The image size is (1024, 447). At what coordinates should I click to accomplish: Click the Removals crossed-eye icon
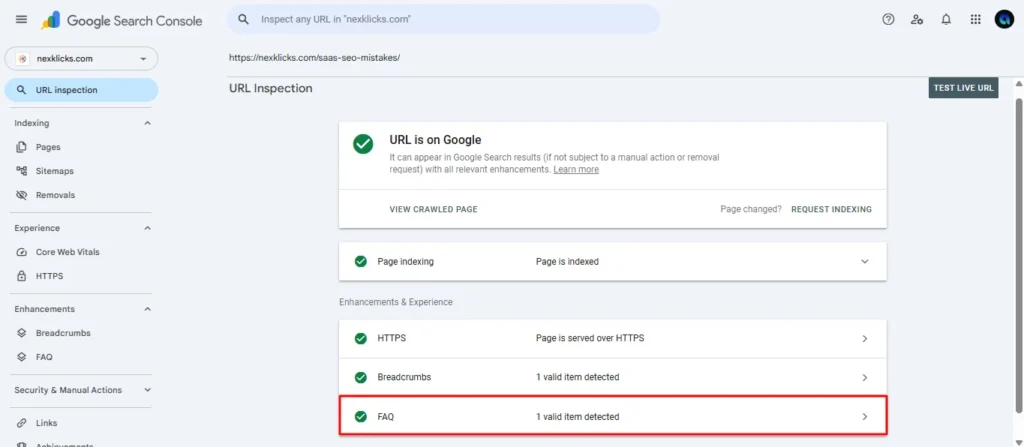[22, 195]
